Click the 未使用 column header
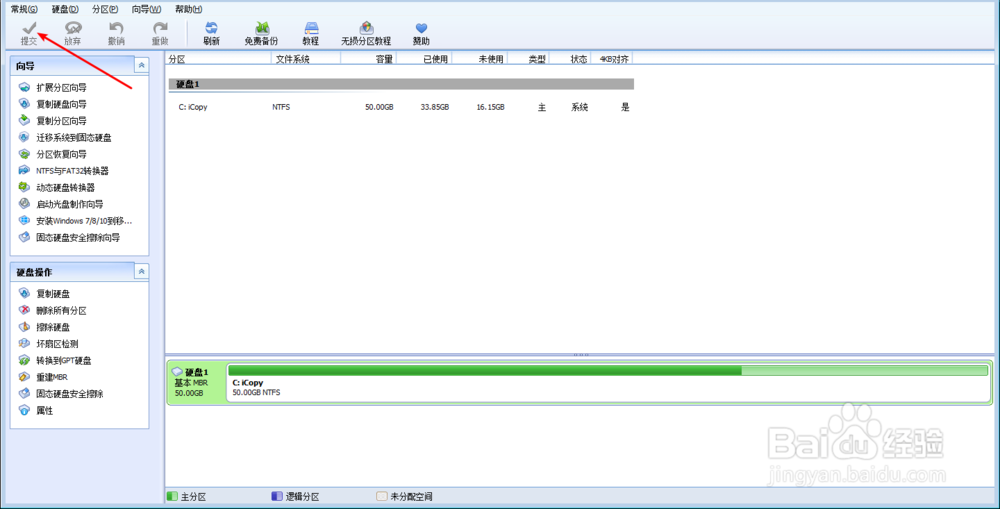 pyautogui.click(x=480, y=59)
